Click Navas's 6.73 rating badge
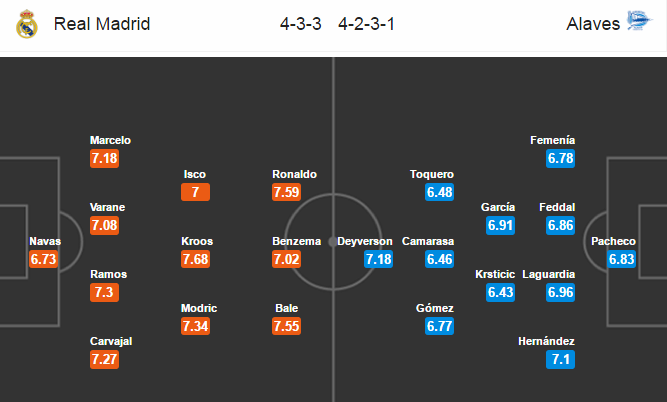This screenshot has width=667, height=402. pyautogui.click(x=43, y=259)
